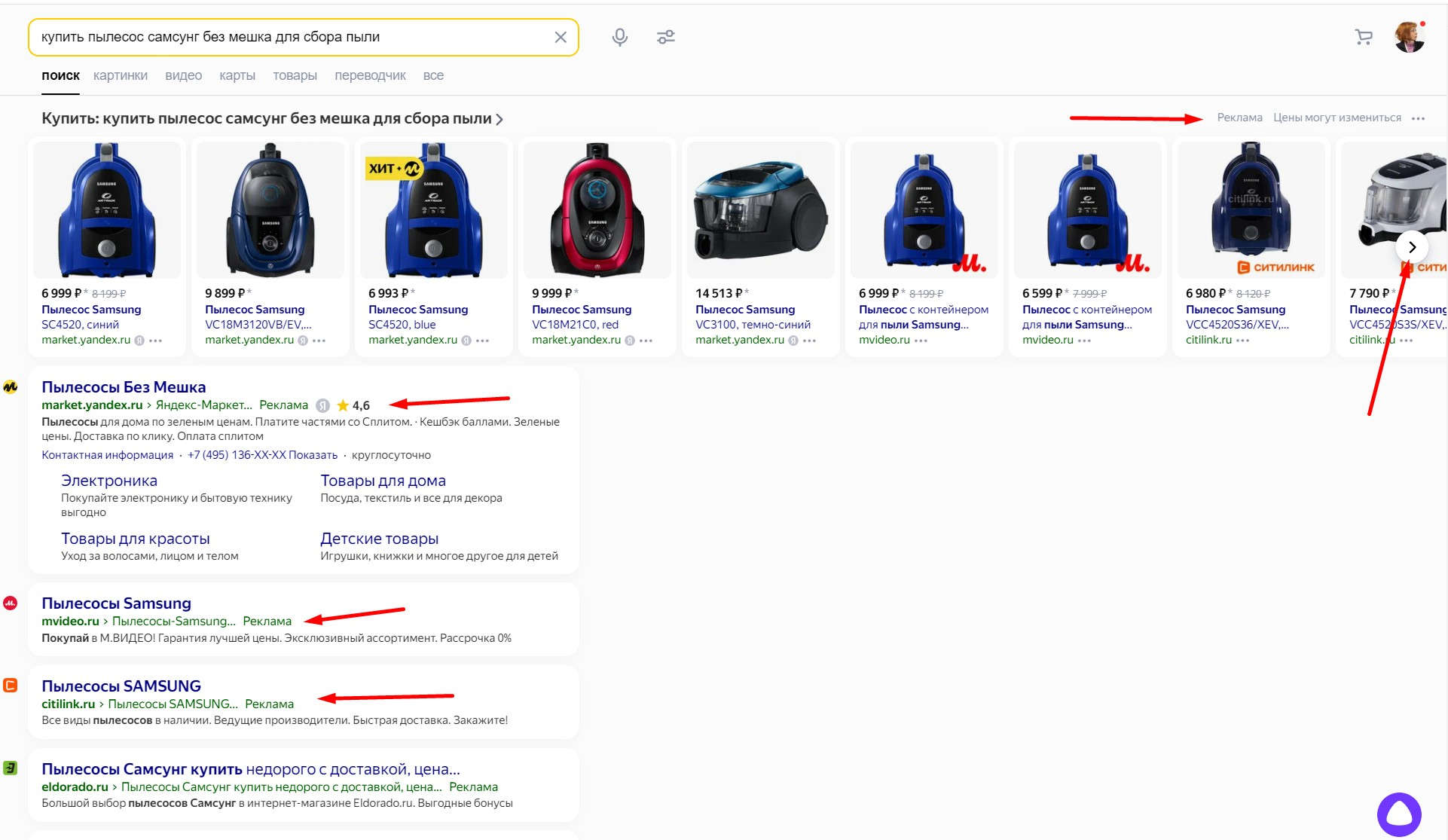The width and height of the screenshot is (1448, 840).
Task: Click the 'market.yandex.ru' green URL in first result
Action: pos(92,405)
